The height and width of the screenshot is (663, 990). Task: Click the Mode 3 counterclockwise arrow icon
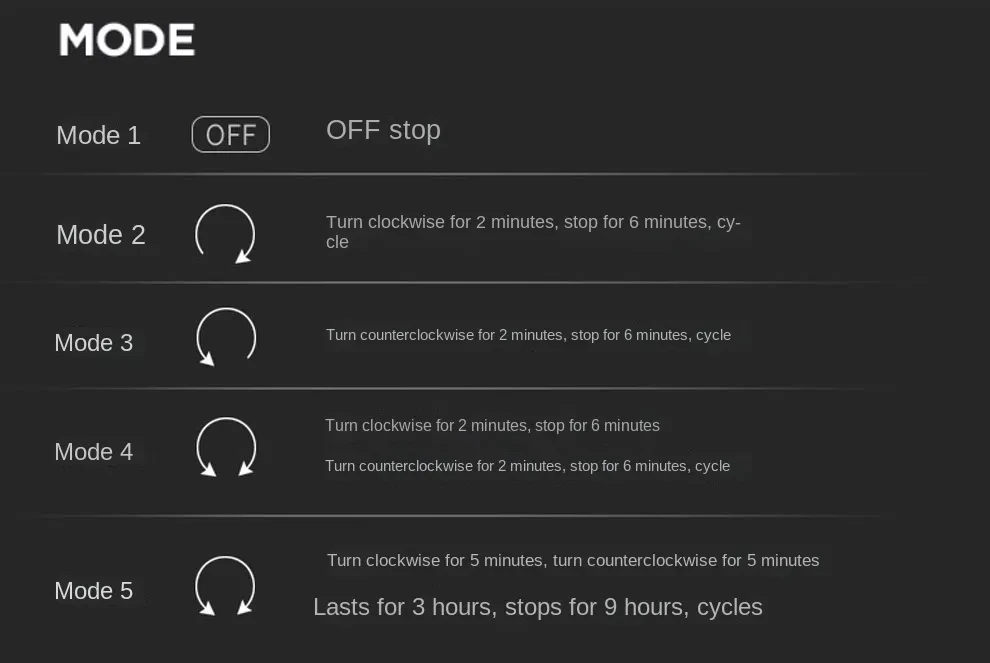pos(226,337)
